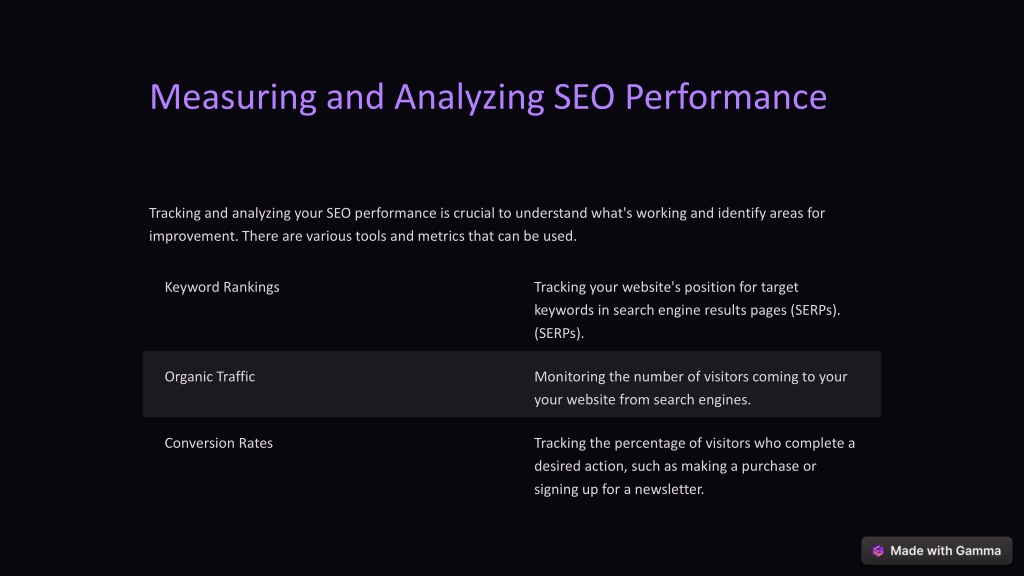This screenshot has height=576, width=1024.
Task: Select the Measuring and Analyzing SEO Performance title
Action: 488,97
